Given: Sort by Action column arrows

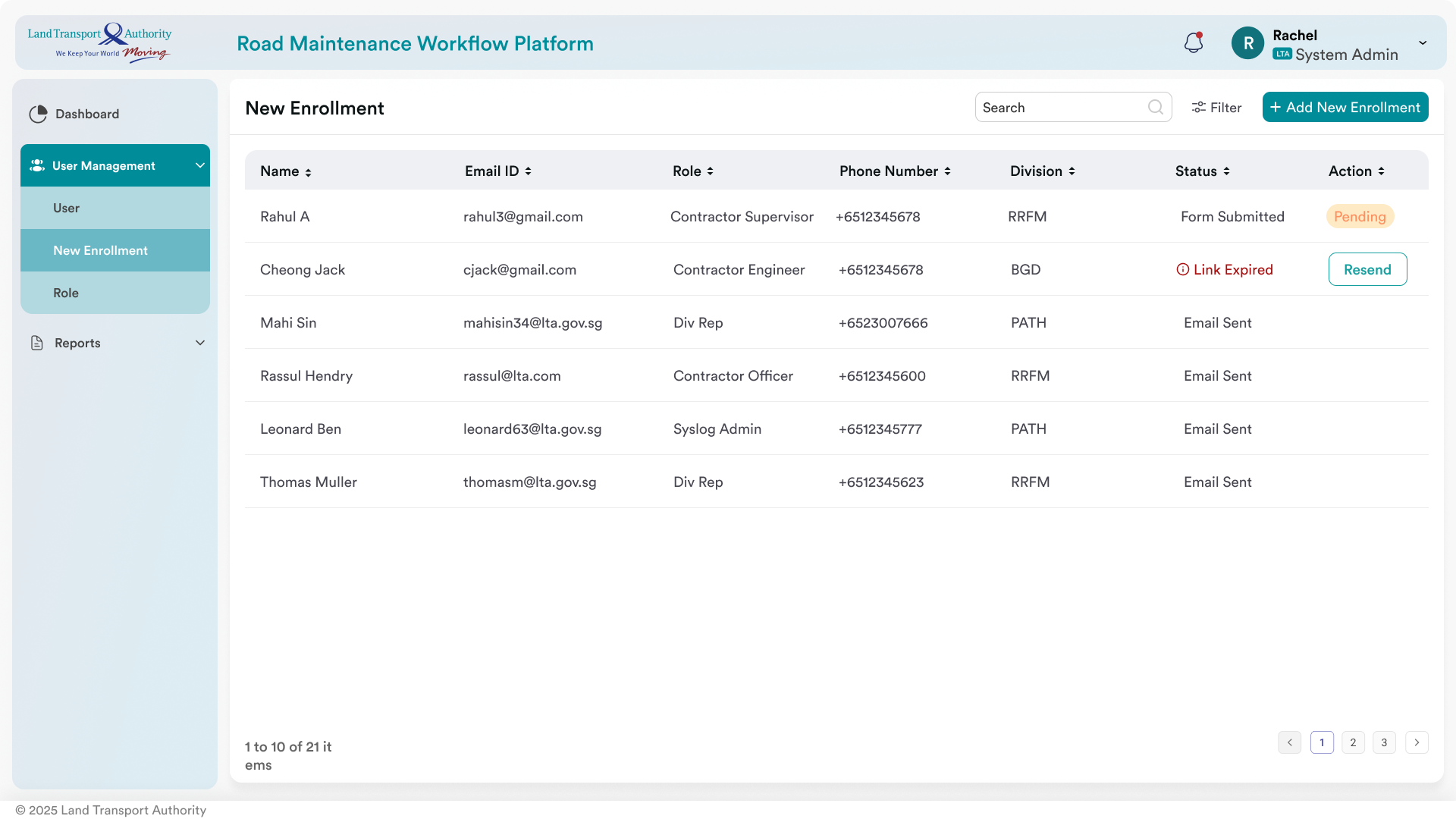Looking at the screenshot, I should click(1381, 171).
